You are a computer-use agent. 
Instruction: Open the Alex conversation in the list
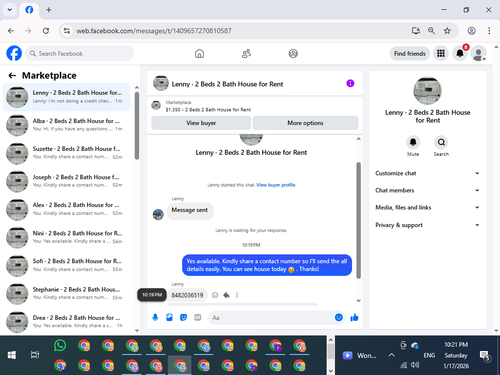pyautogui.click(x=67, y=209)
